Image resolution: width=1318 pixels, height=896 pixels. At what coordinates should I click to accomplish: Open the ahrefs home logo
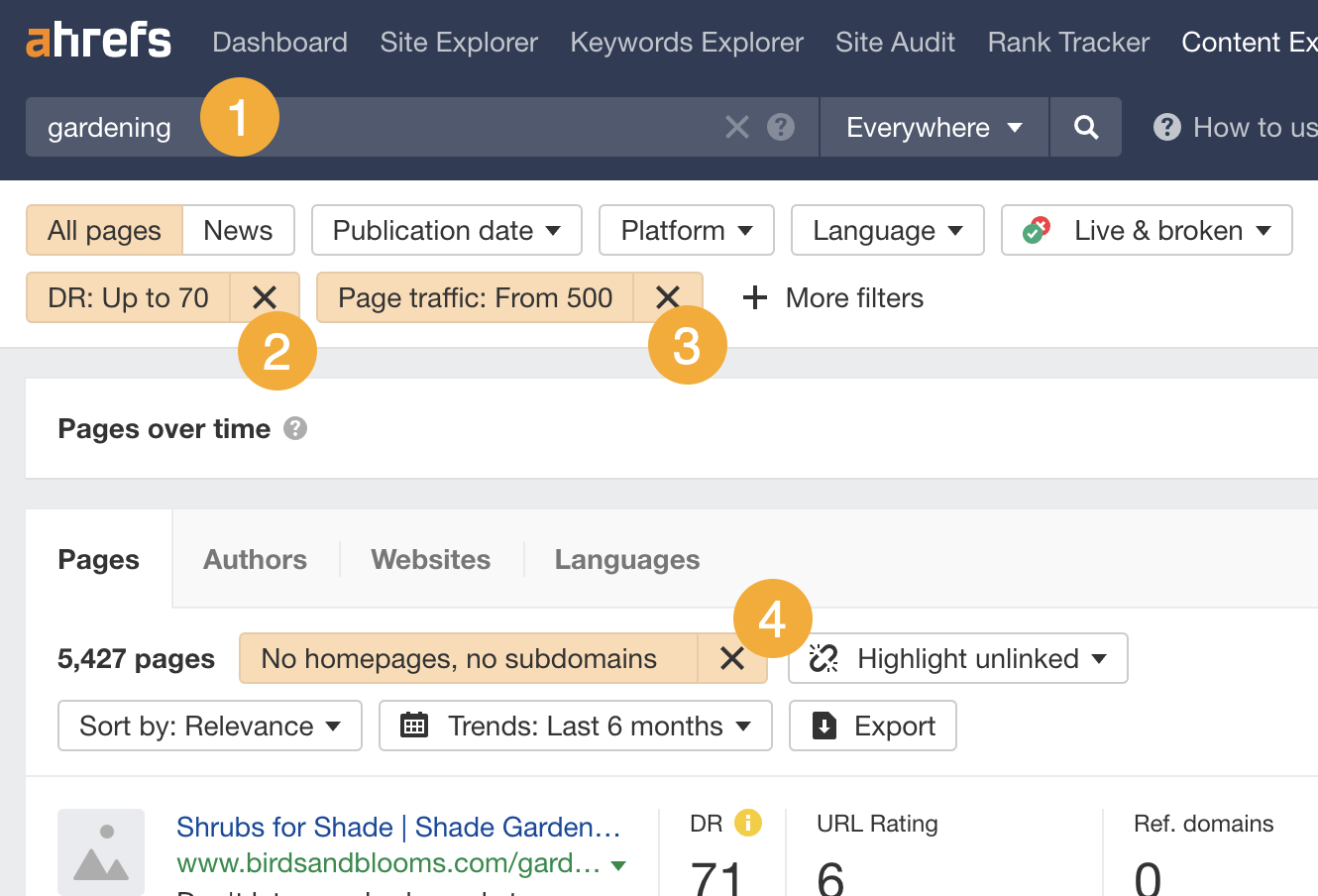coord(96,40)
